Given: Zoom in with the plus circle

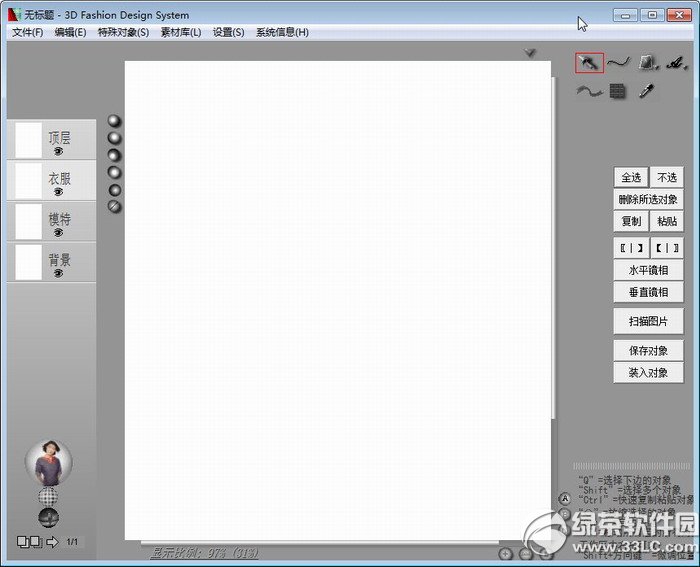Looking at the screenshot, I should [x=505, y=554].
